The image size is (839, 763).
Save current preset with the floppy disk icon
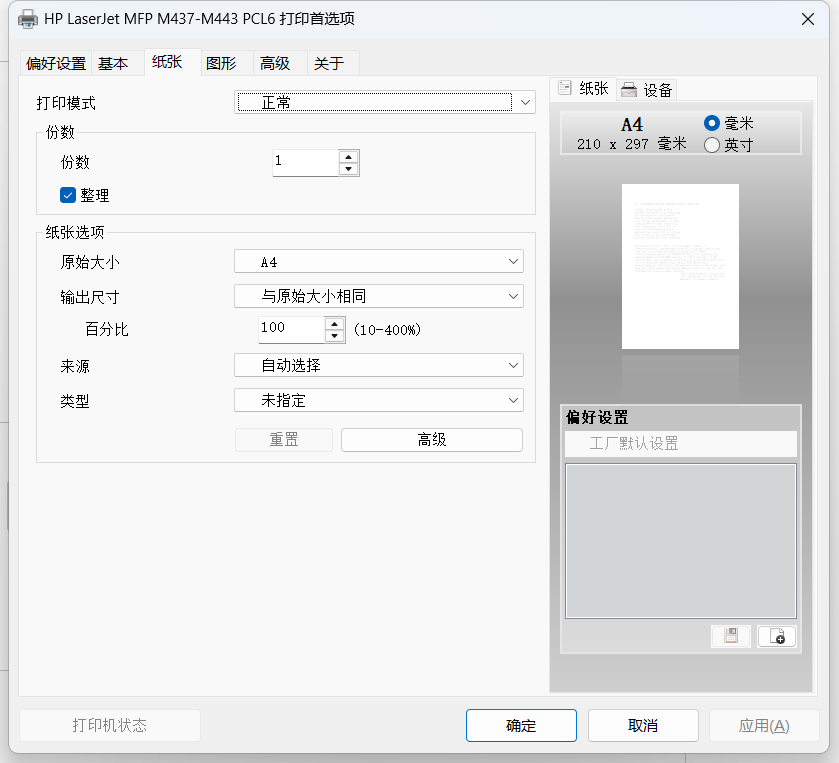[x=730, y=636]
